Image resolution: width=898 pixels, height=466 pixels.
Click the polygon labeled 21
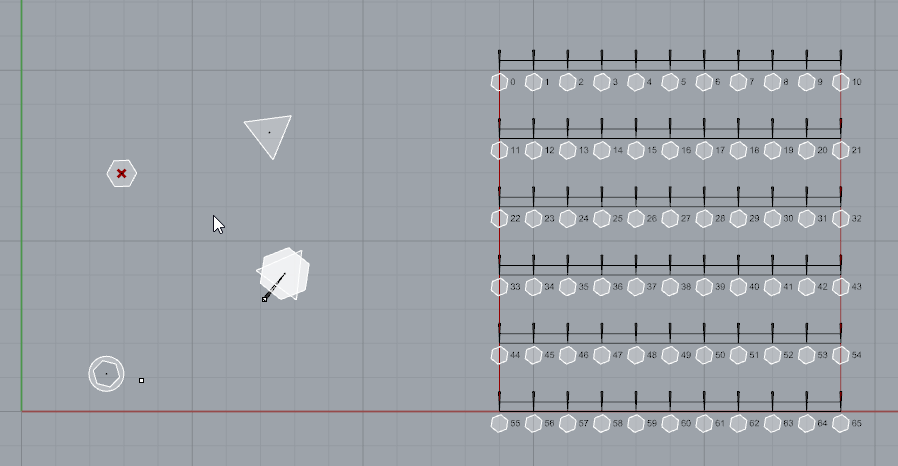(x=841, y=150)
